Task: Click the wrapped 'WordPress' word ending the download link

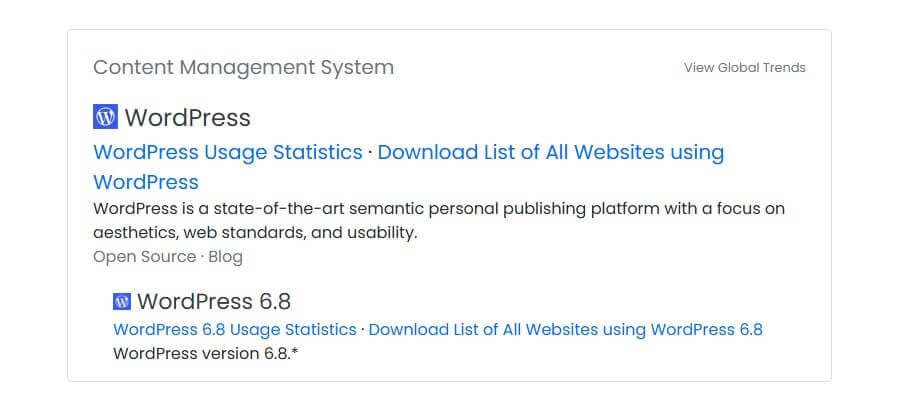Action: [146, 182]
